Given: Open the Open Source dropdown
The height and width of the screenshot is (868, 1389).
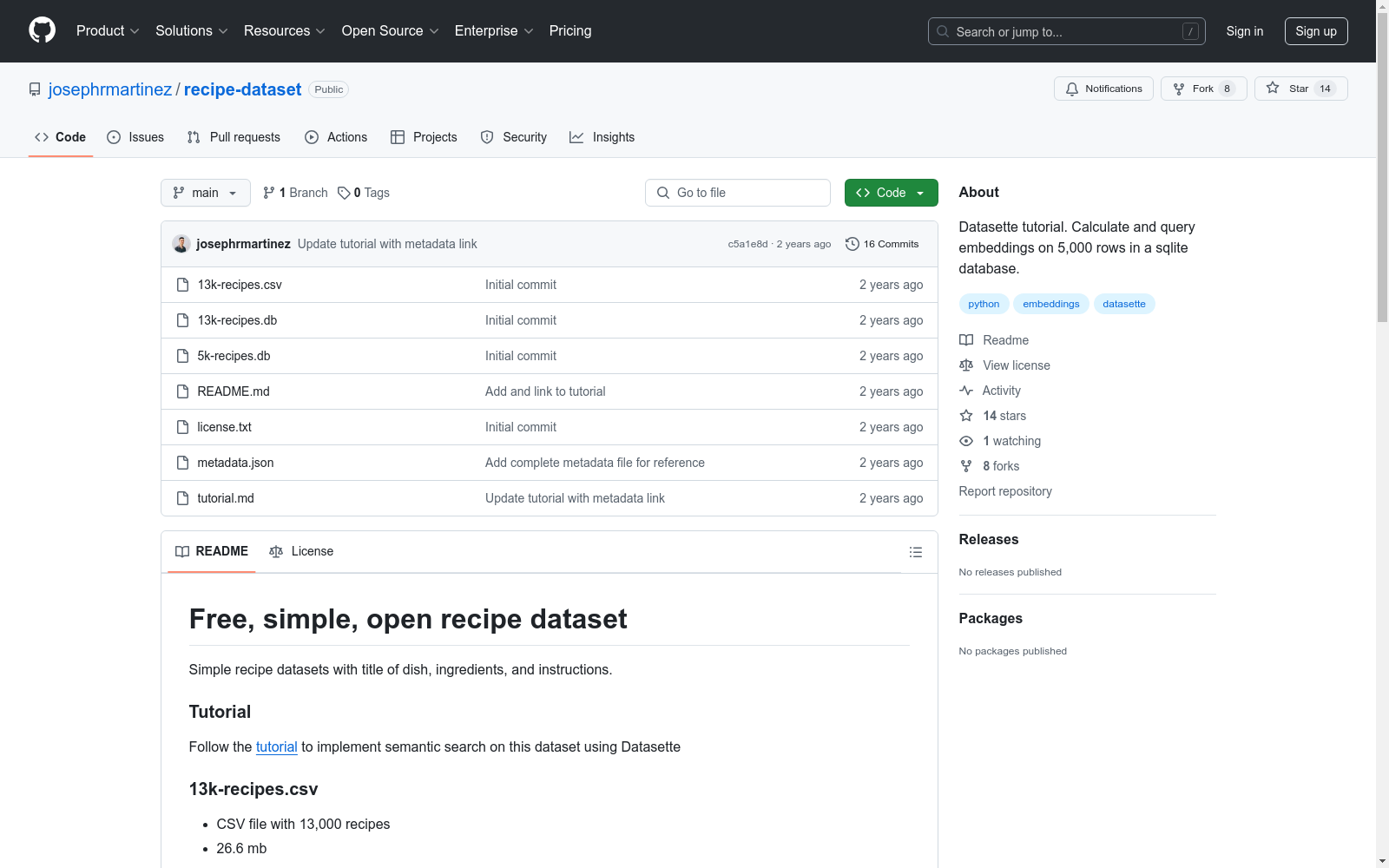Looking at the screenshot, I should [x=390, y=31].
